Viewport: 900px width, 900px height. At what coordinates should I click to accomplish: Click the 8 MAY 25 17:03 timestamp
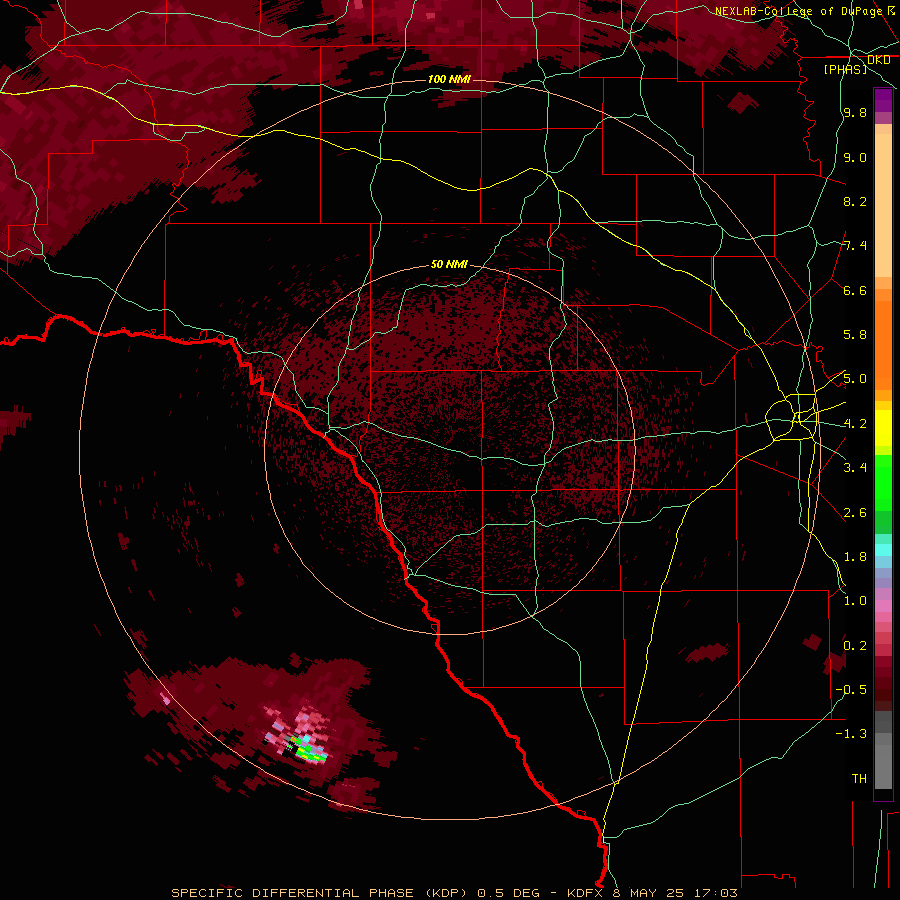tap(678, 893)
